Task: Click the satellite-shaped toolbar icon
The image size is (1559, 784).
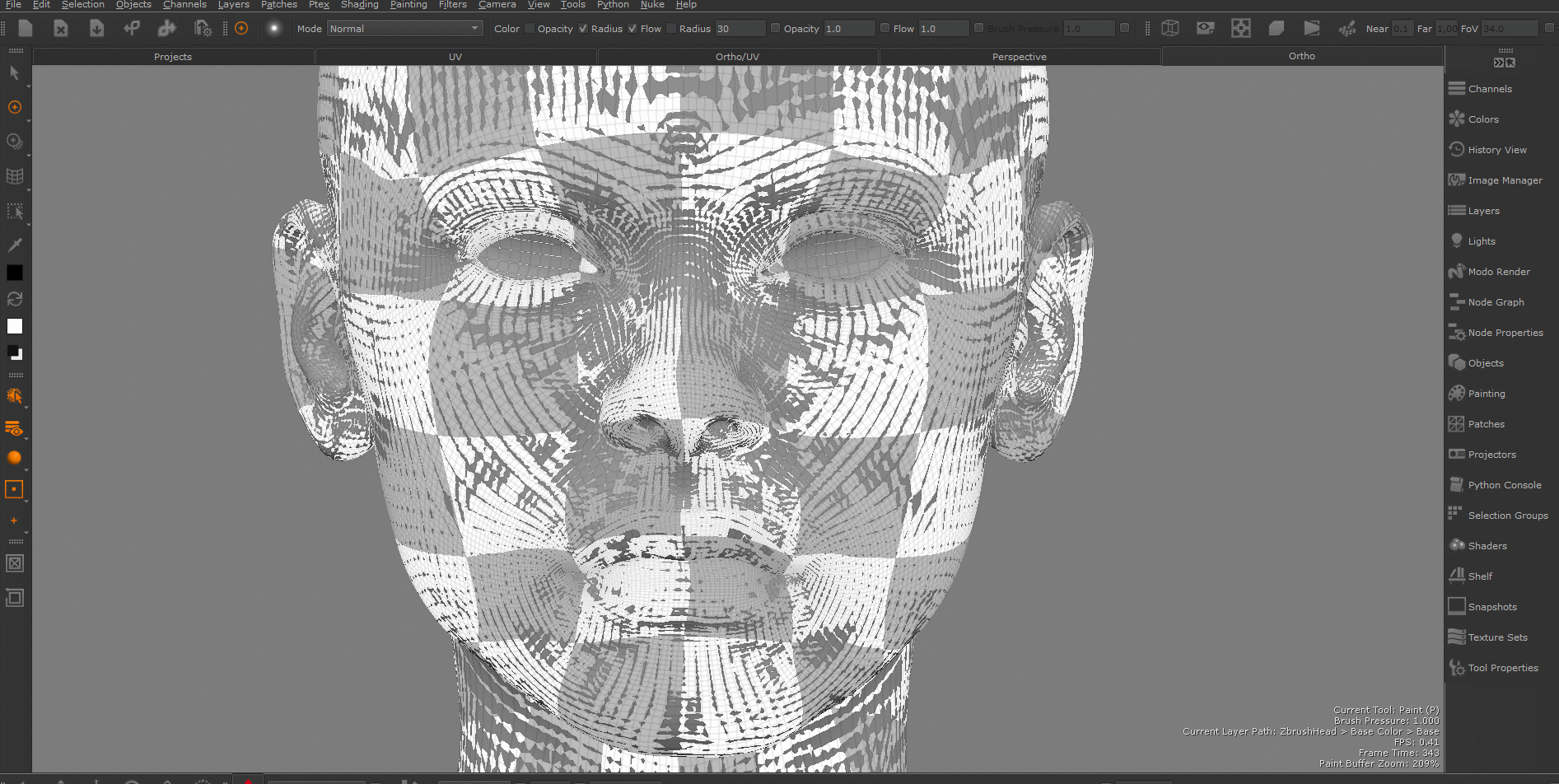Action: (1347, 28)
